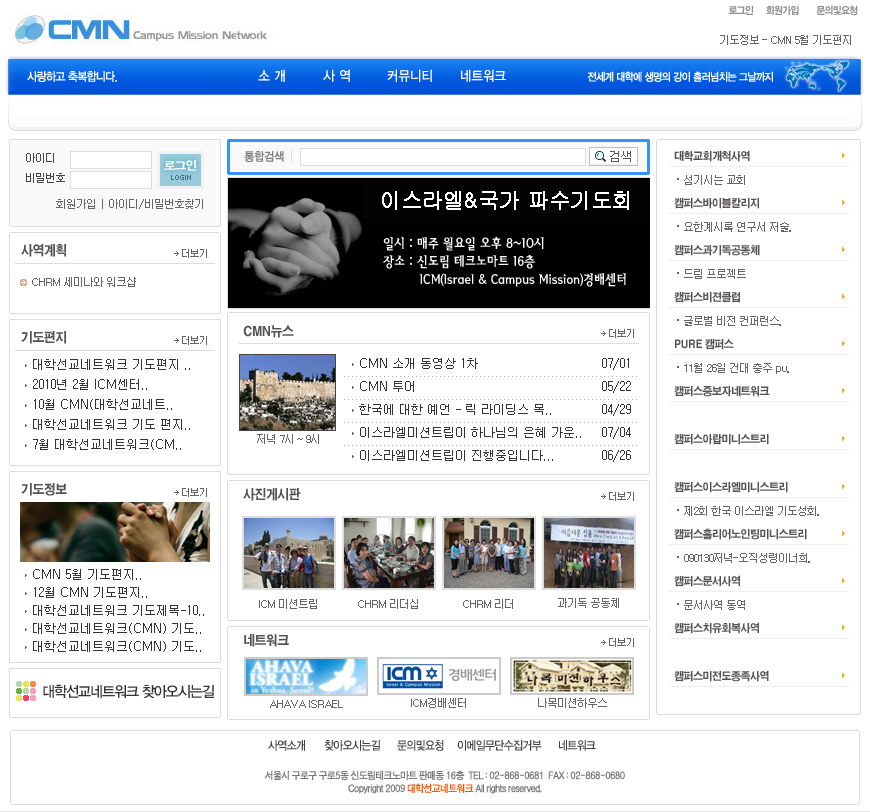
Task: Open the 커뮤니티 menu in the navigation bar
Action: (x=409, y=76)
